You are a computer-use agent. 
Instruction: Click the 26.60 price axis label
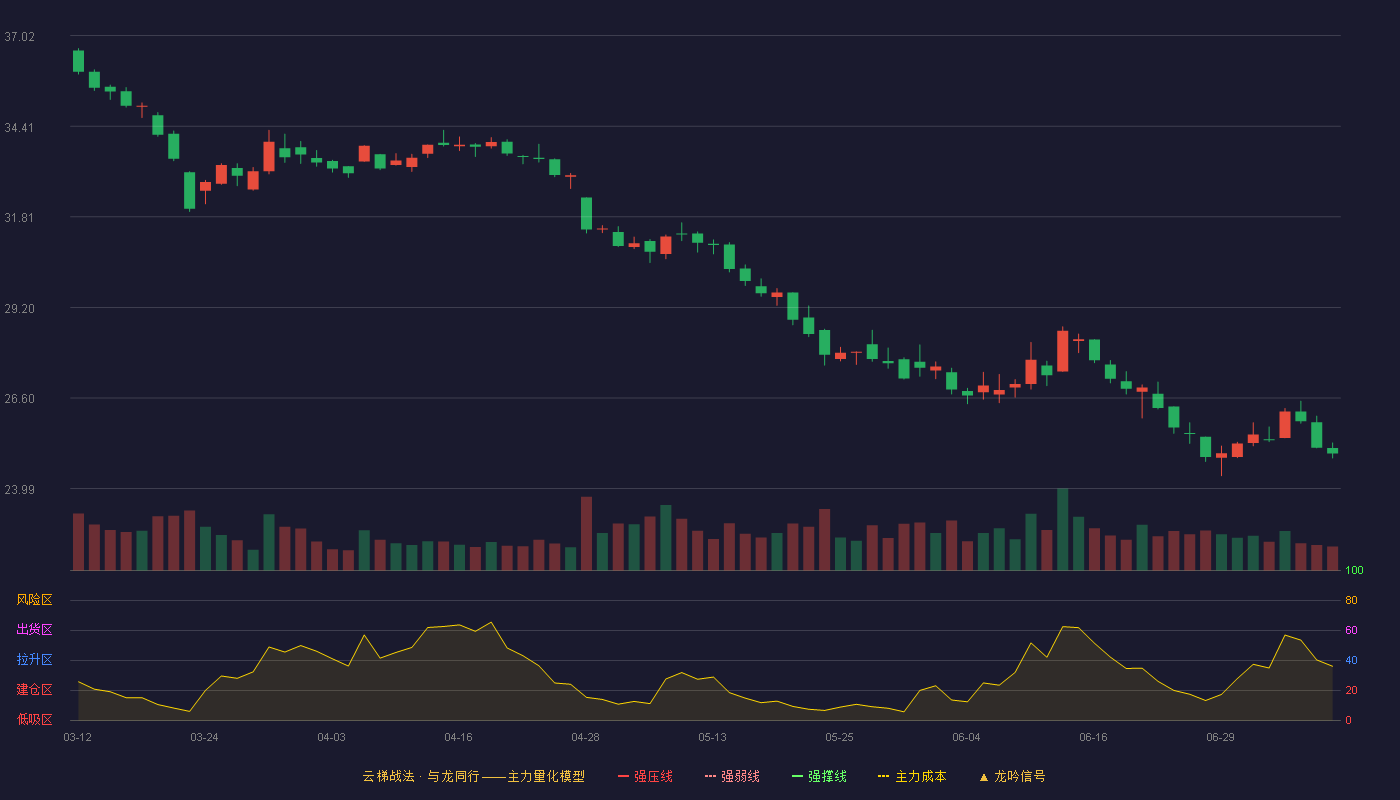coord(19,399)
